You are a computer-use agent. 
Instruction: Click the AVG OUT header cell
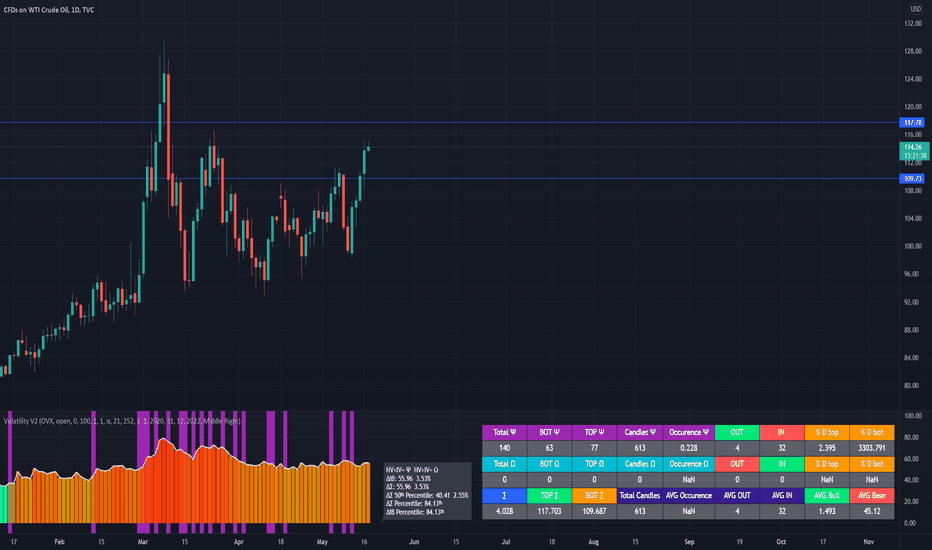point(737,495)
